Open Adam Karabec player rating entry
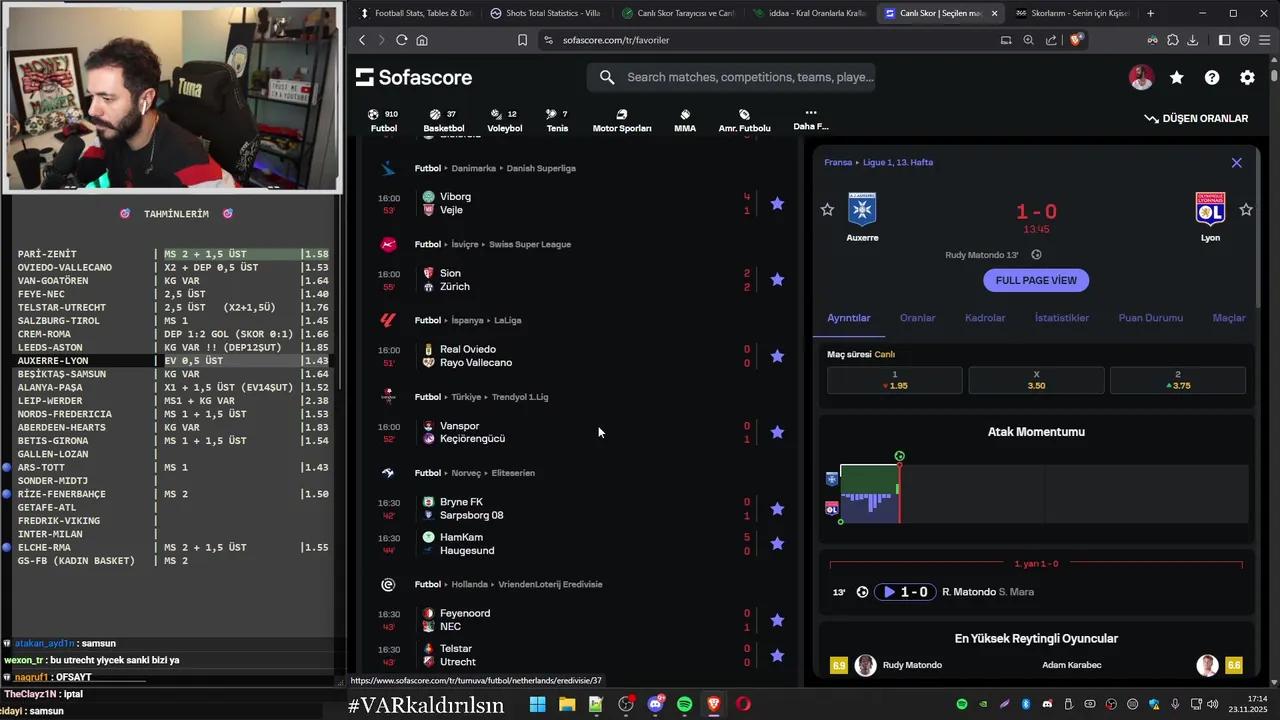 coord(1142,665)
